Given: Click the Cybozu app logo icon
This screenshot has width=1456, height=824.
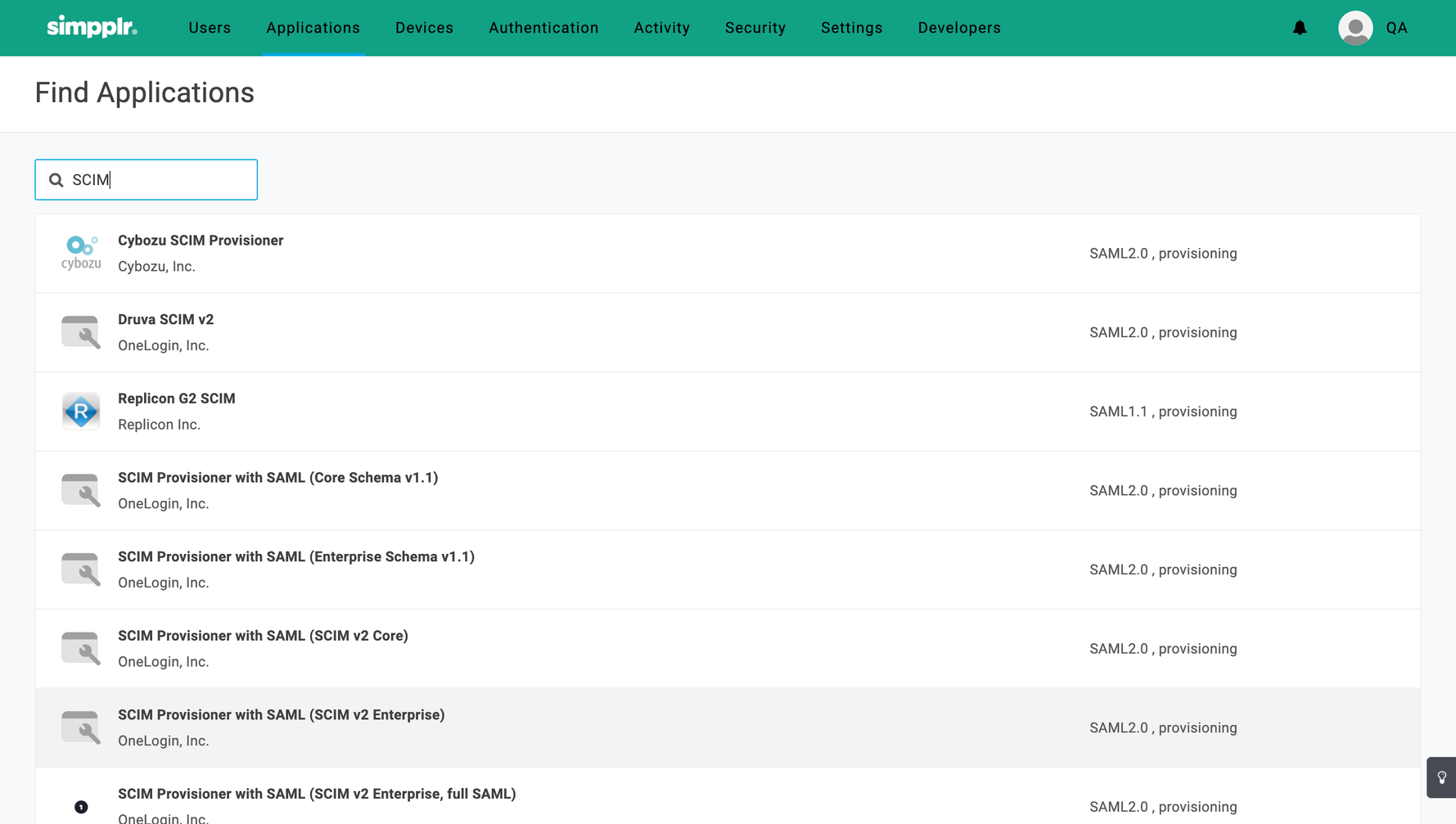Looking at the screenshot, I should [x=81, y=253].
